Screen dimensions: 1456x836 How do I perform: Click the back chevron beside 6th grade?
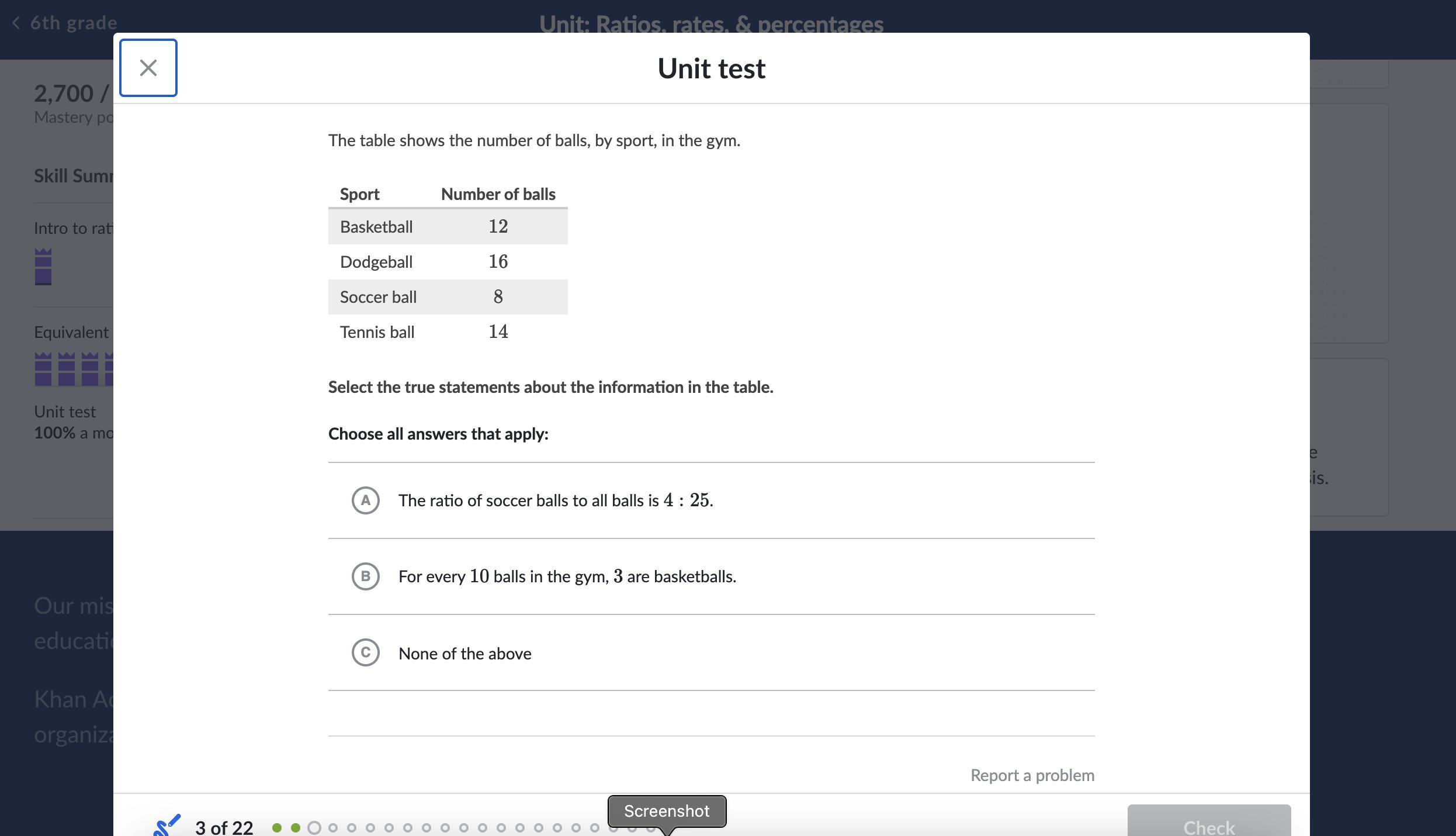pos(16,23)
